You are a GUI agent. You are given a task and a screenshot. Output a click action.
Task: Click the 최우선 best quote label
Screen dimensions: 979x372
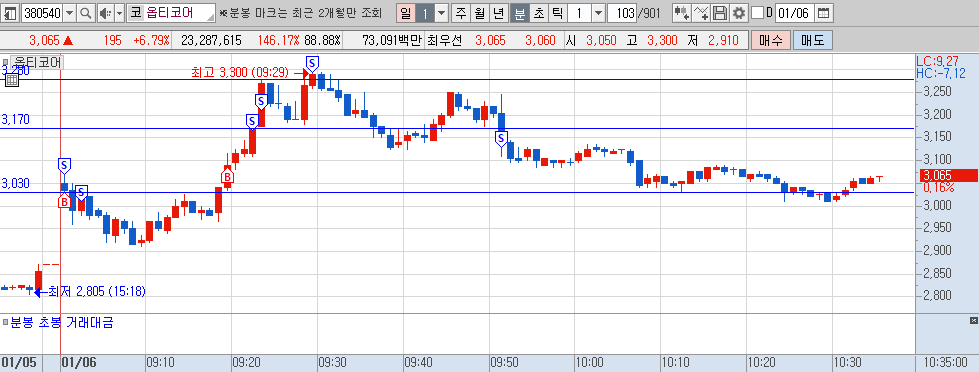446,41
